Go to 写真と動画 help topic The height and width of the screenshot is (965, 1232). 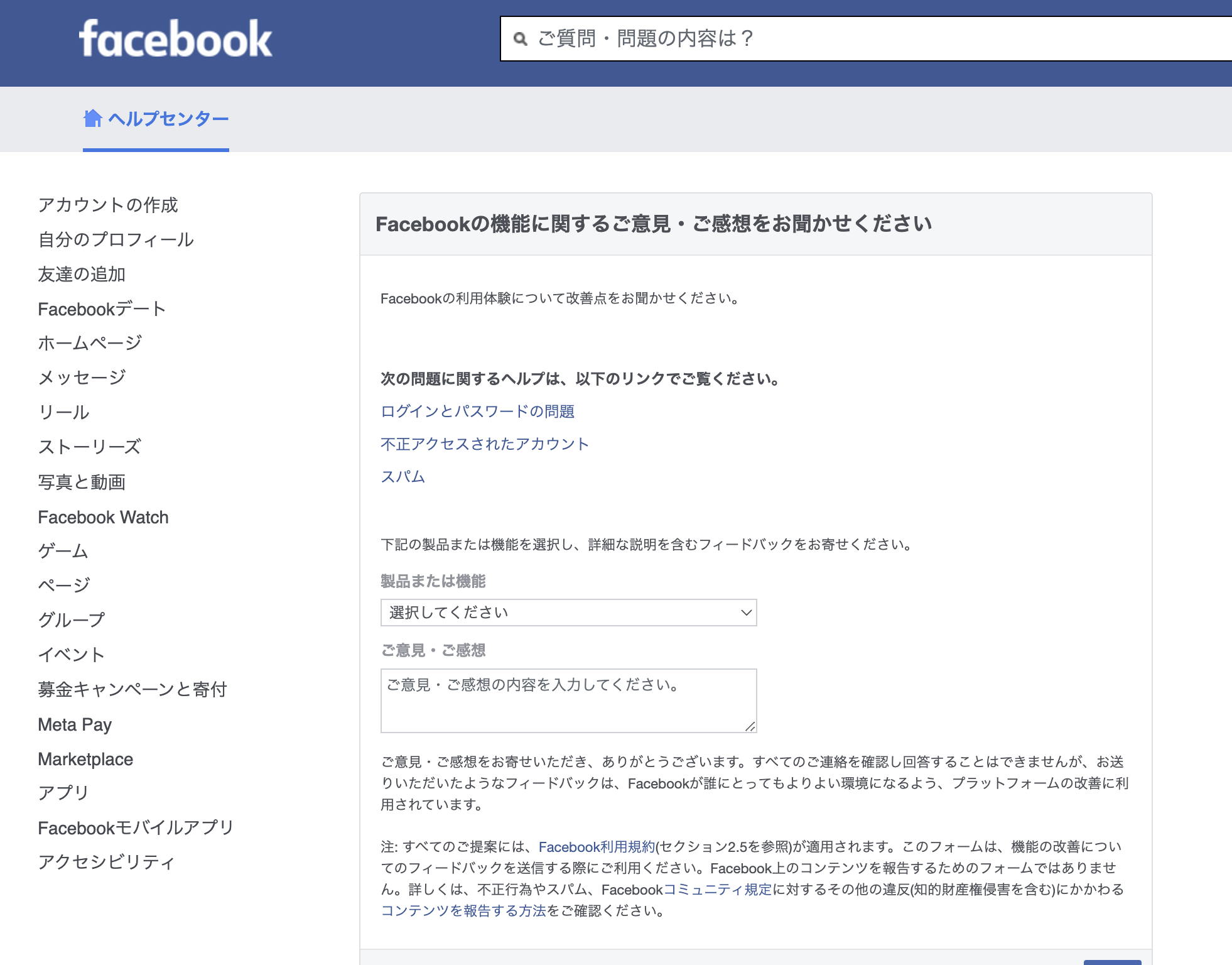(82, 482)
